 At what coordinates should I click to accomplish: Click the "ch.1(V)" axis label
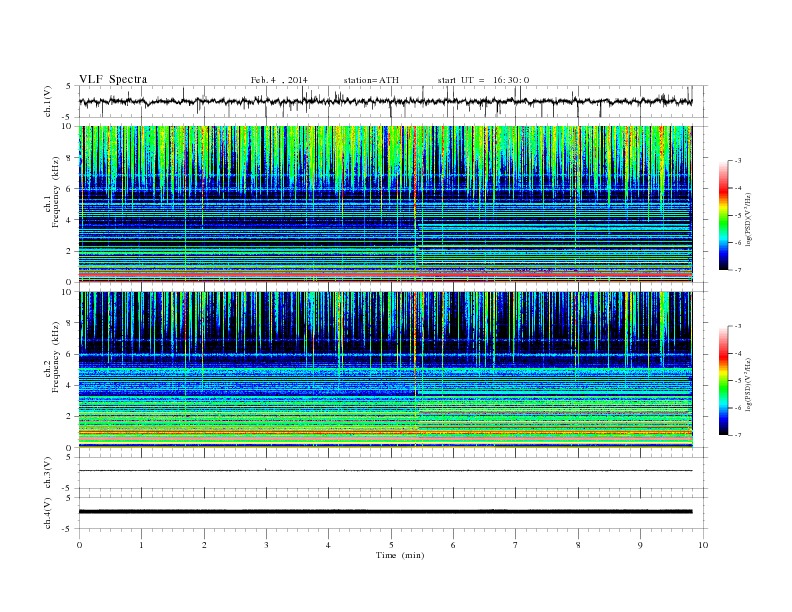point(48,101)
